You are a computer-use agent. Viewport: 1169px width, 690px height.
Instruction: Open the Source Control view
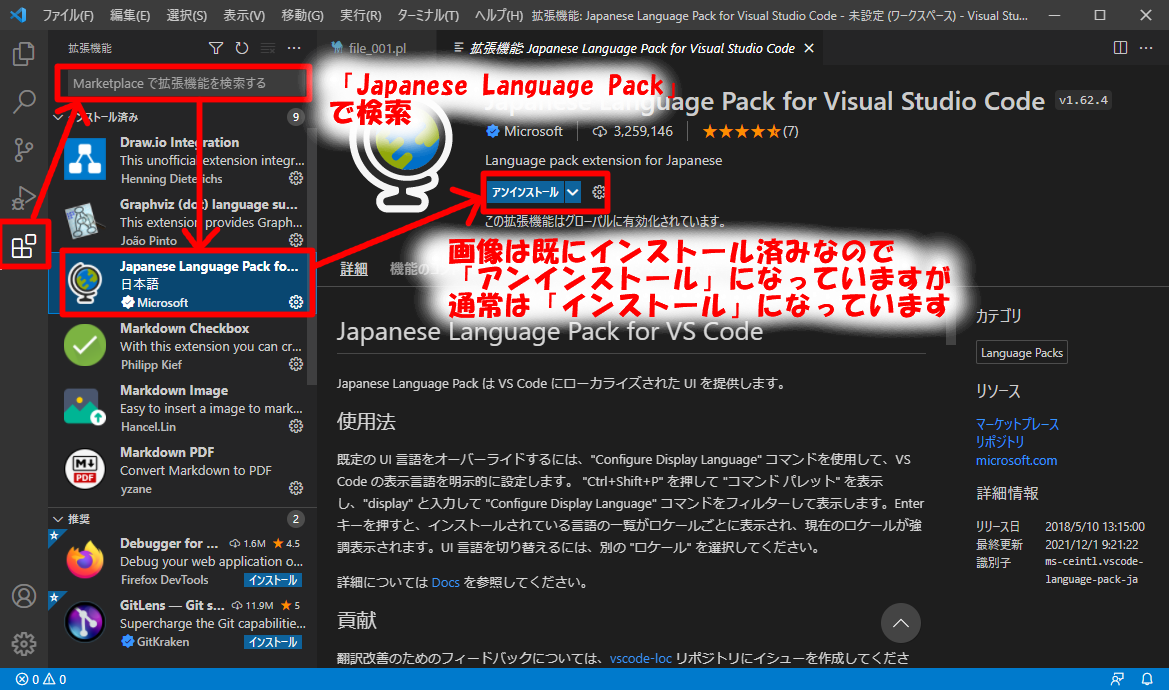tap(24, 150)
